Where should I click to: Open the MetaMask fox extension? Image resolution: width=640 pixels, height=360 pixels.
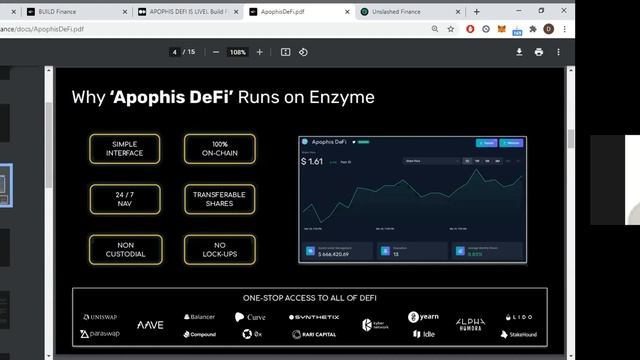click(501, 29)
